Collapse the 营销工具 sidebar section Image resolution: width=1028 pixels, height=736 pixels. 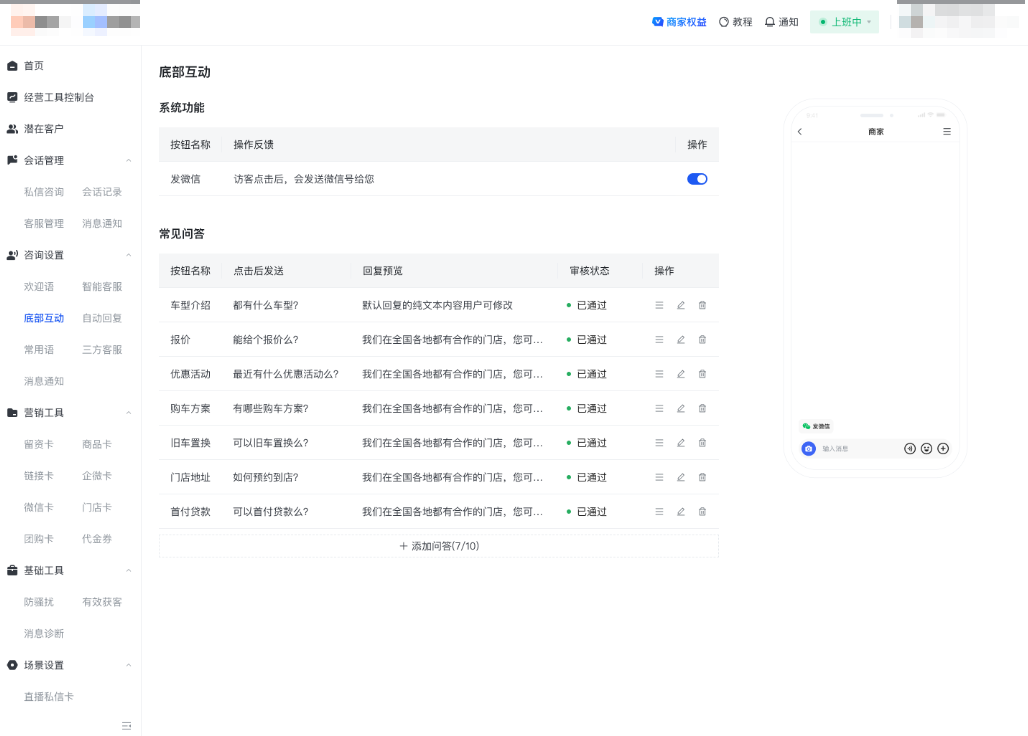(x=70, y=412)
